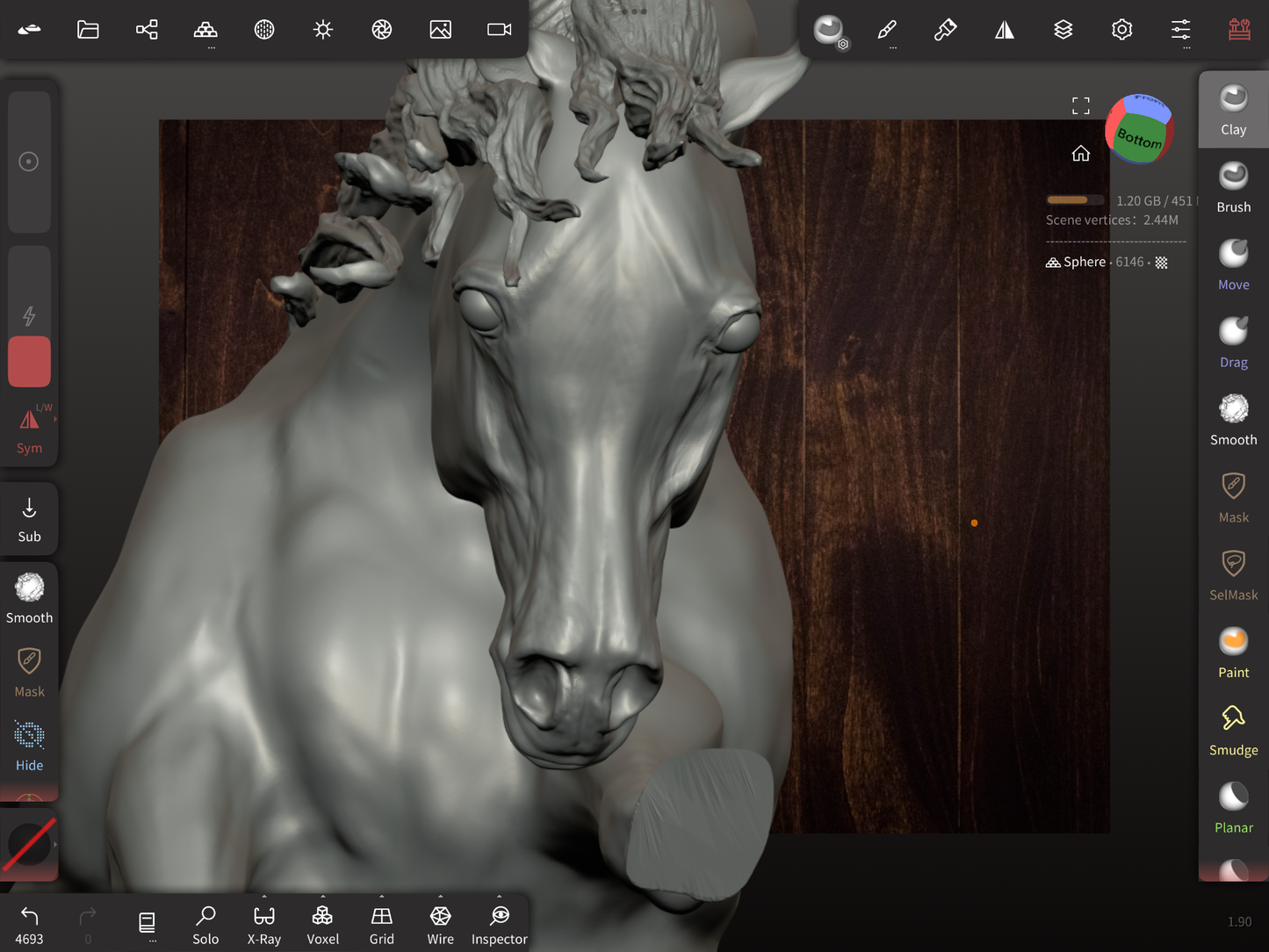The height and width of the screenshot is (952, 1269).
Task: Open the background image icon
Action: pos(440,29)
